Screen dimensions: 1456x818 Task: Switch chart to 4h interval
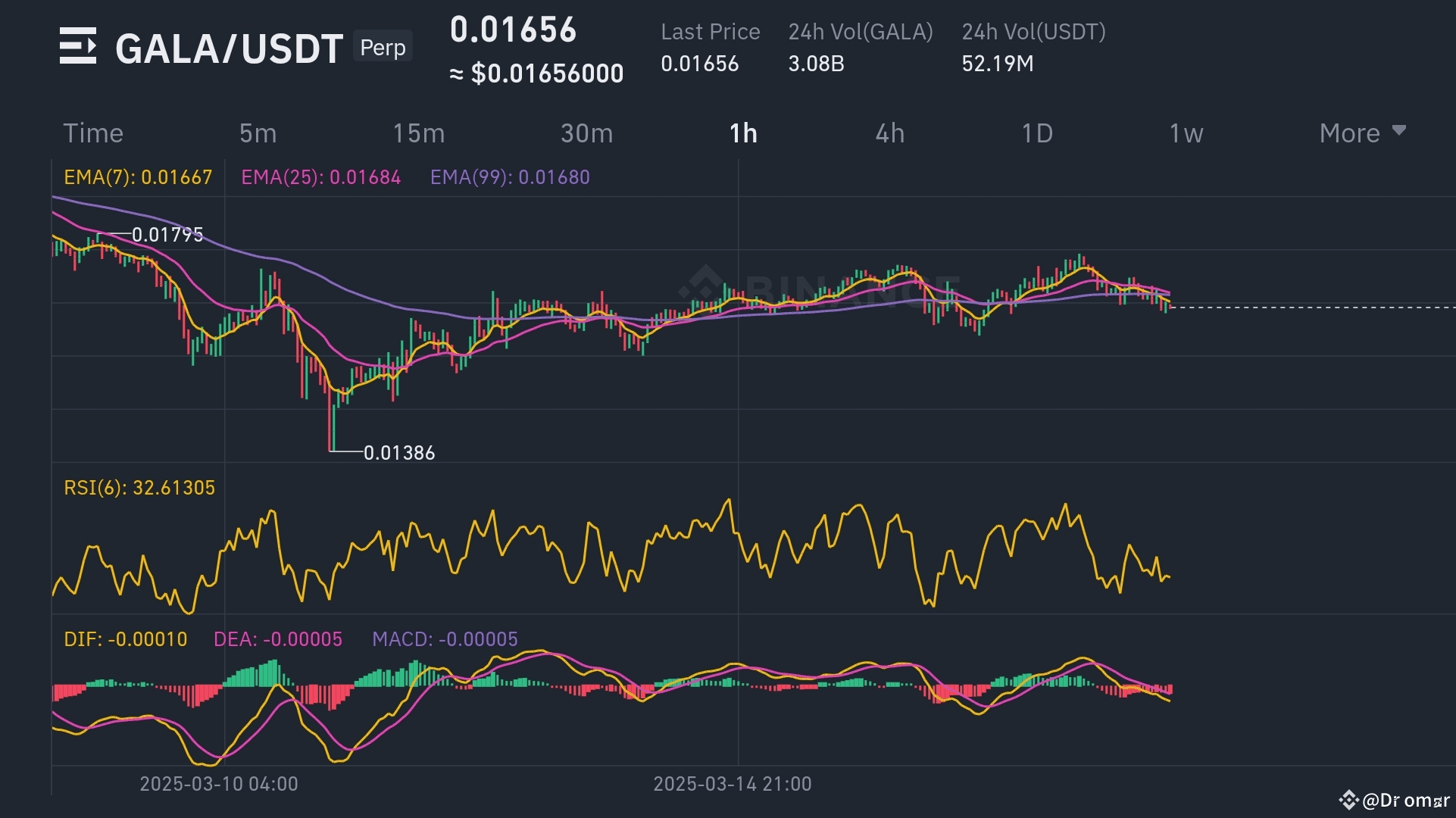tap(889, 133)
